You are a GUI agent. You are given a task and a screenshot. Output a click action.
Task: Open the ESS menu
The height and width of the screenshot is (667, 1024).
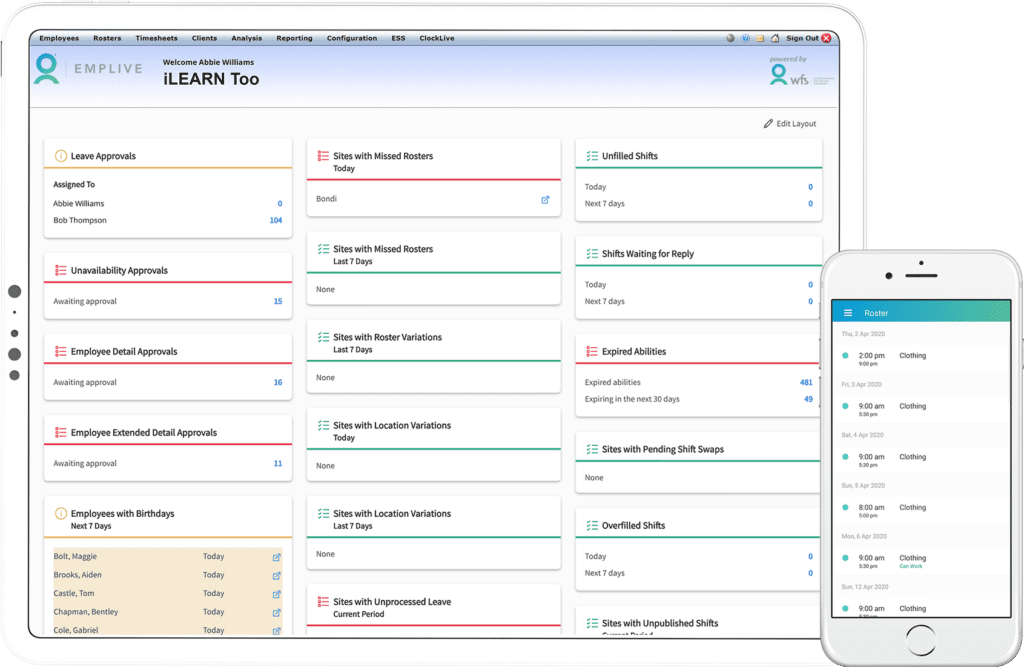398,38
